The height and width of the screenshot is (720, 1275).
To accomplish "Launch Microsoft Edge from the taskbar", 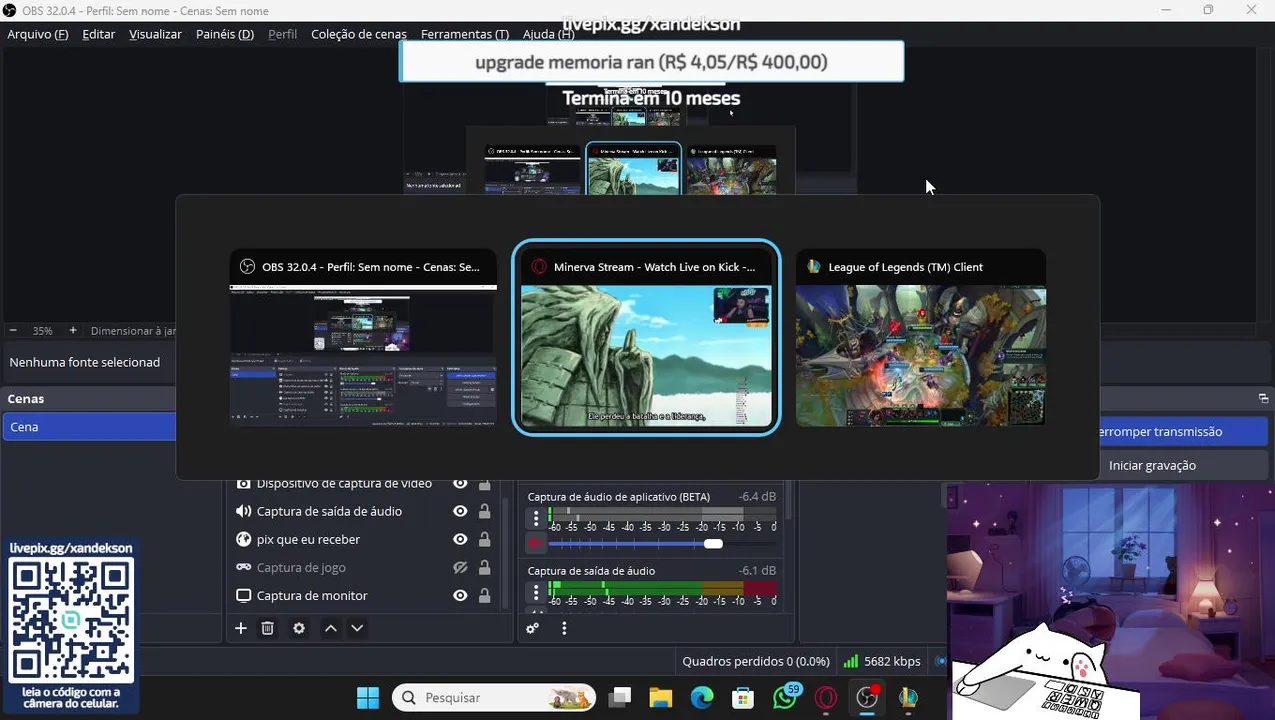I will pos(702,697).
